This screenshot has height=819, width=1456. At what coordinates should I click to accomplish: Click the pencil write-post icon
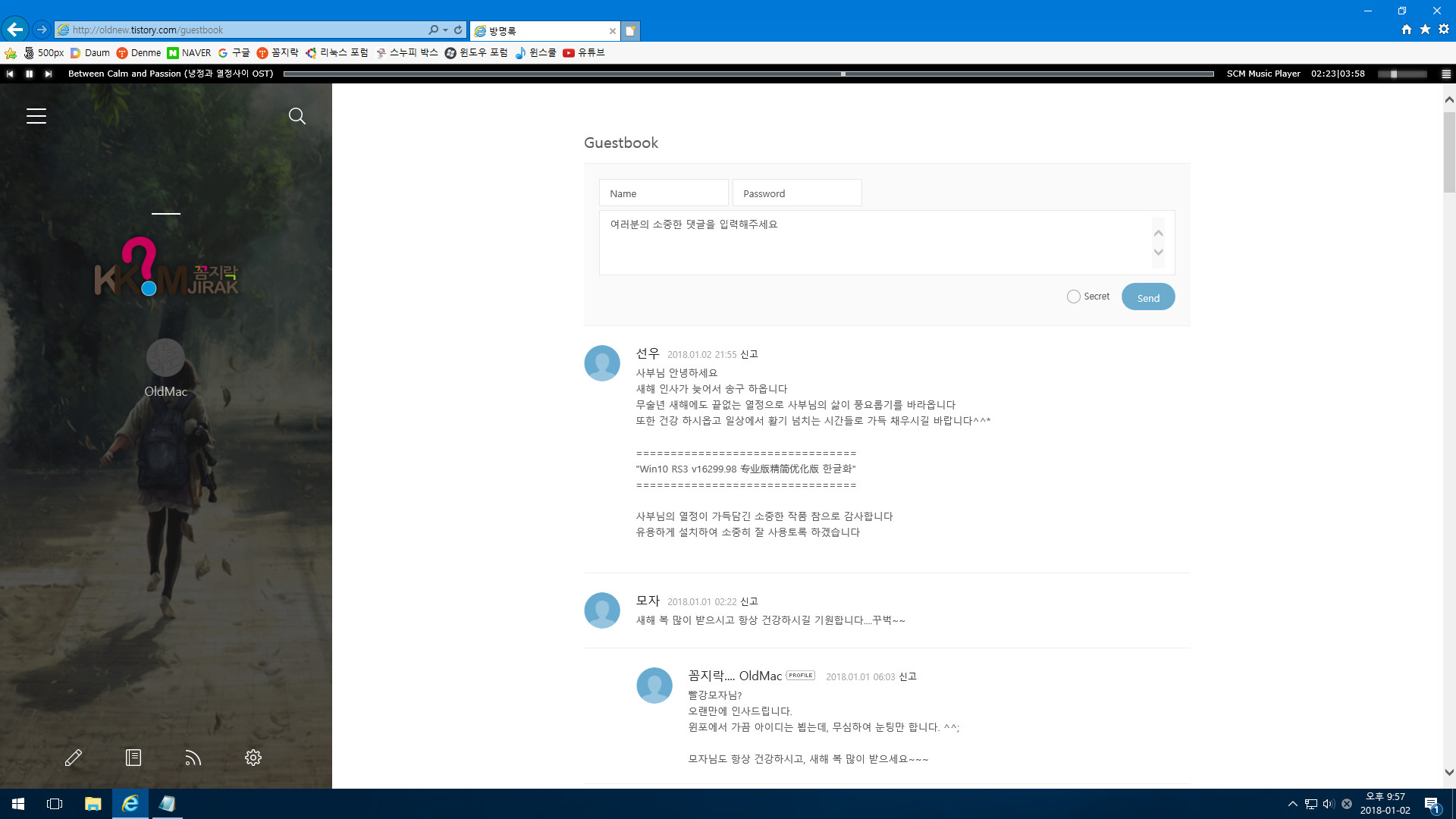click(74, 758)
